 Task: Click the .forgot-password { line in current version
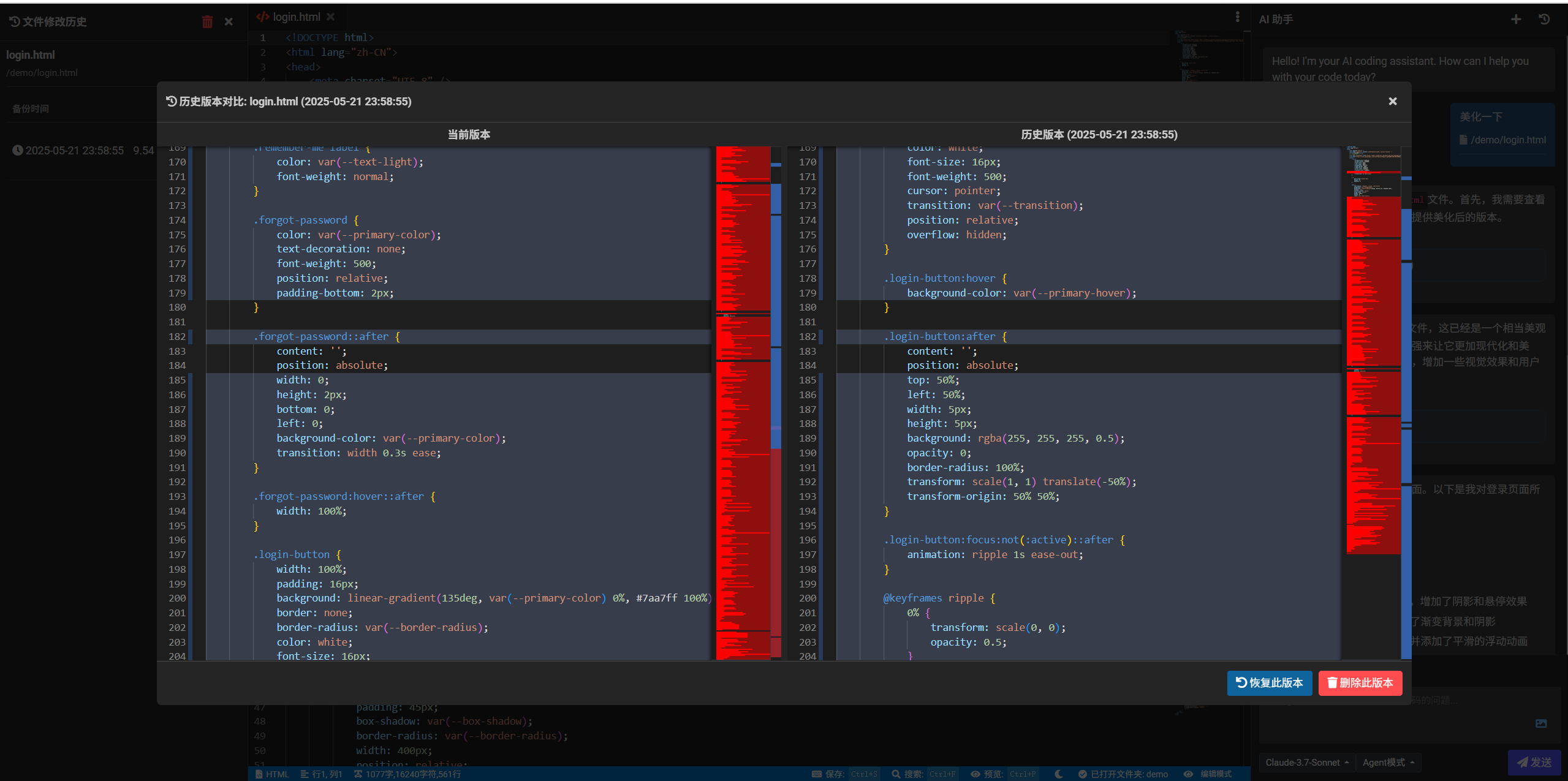point(306,220)
